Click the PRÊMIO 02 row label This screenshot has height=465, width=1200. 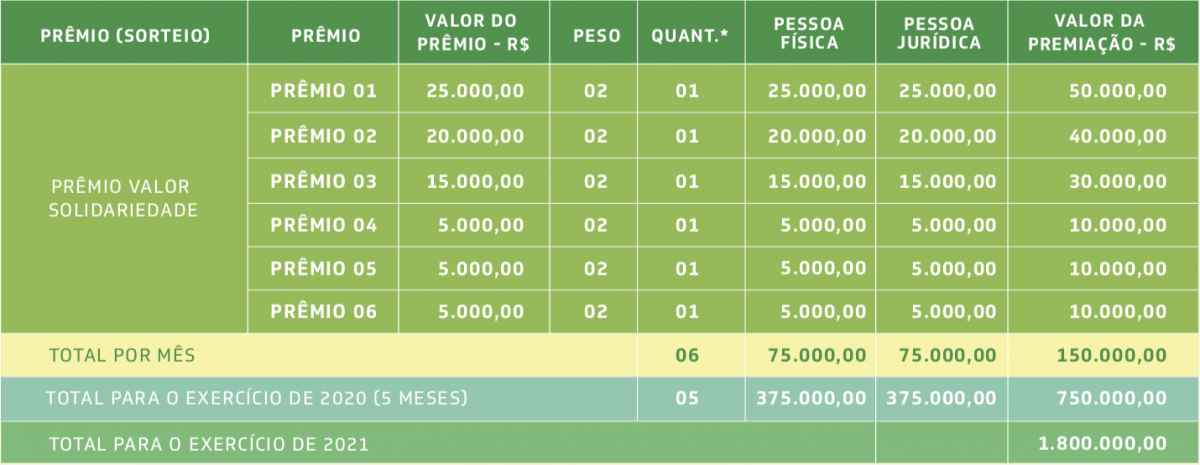324,137
